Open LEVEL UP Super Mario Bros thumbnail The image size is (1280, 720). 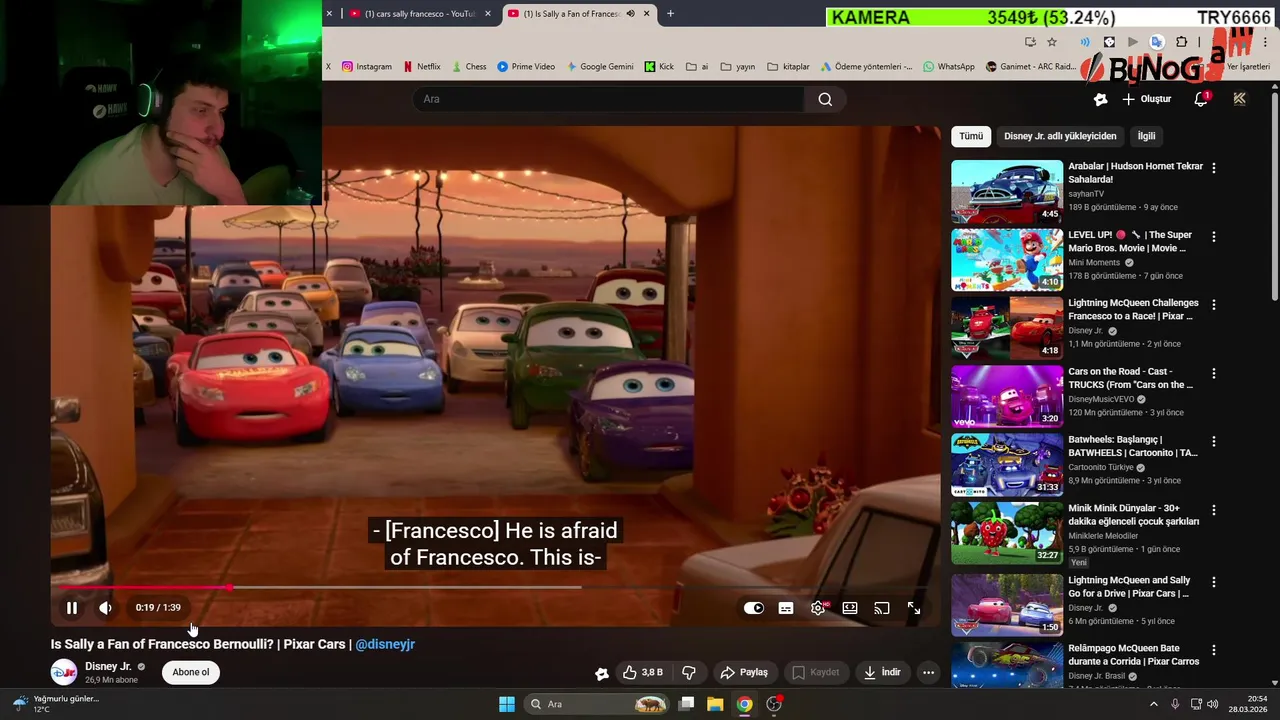(x=1007, y=260)
